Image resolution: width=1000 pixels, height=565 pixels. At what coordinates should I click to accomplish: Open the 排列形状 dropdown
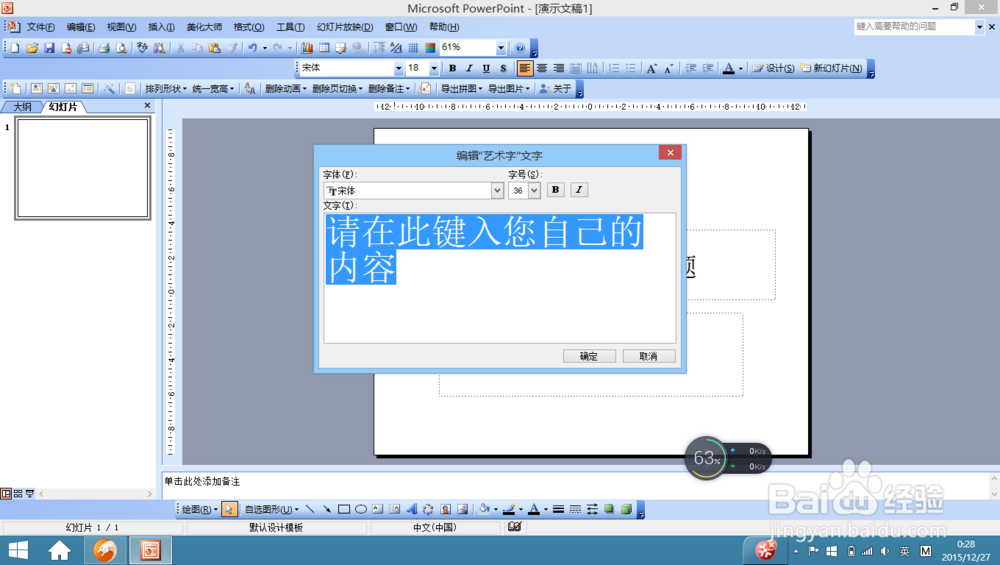click(166, 89)
